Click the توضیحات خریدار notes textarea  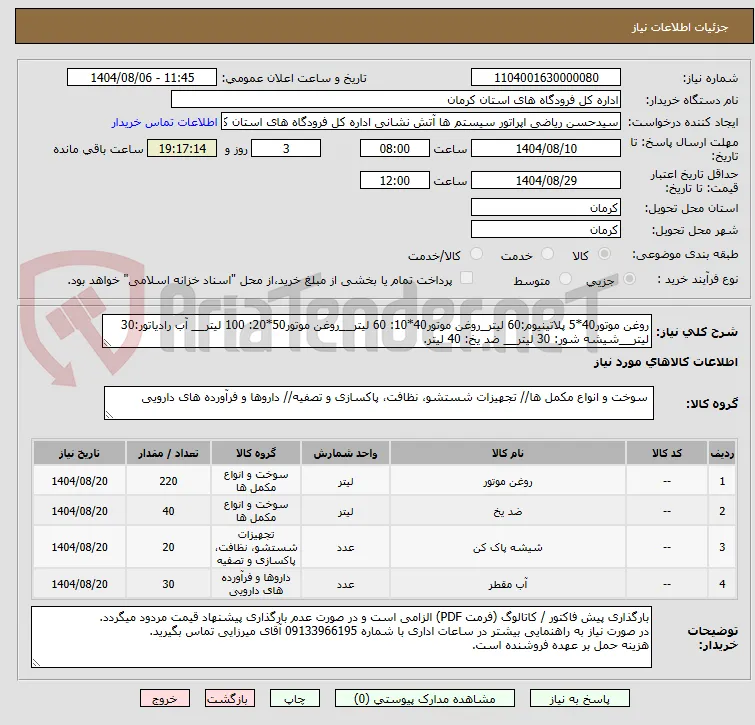341,637
